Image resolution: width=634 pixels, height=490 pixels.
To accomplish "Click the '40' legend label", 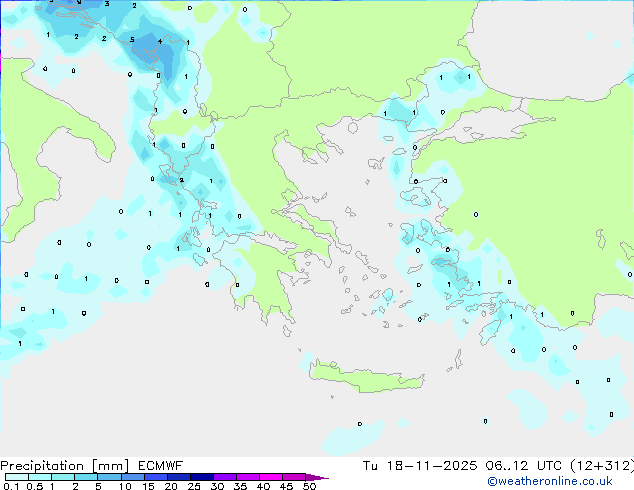I will (263, 486).
